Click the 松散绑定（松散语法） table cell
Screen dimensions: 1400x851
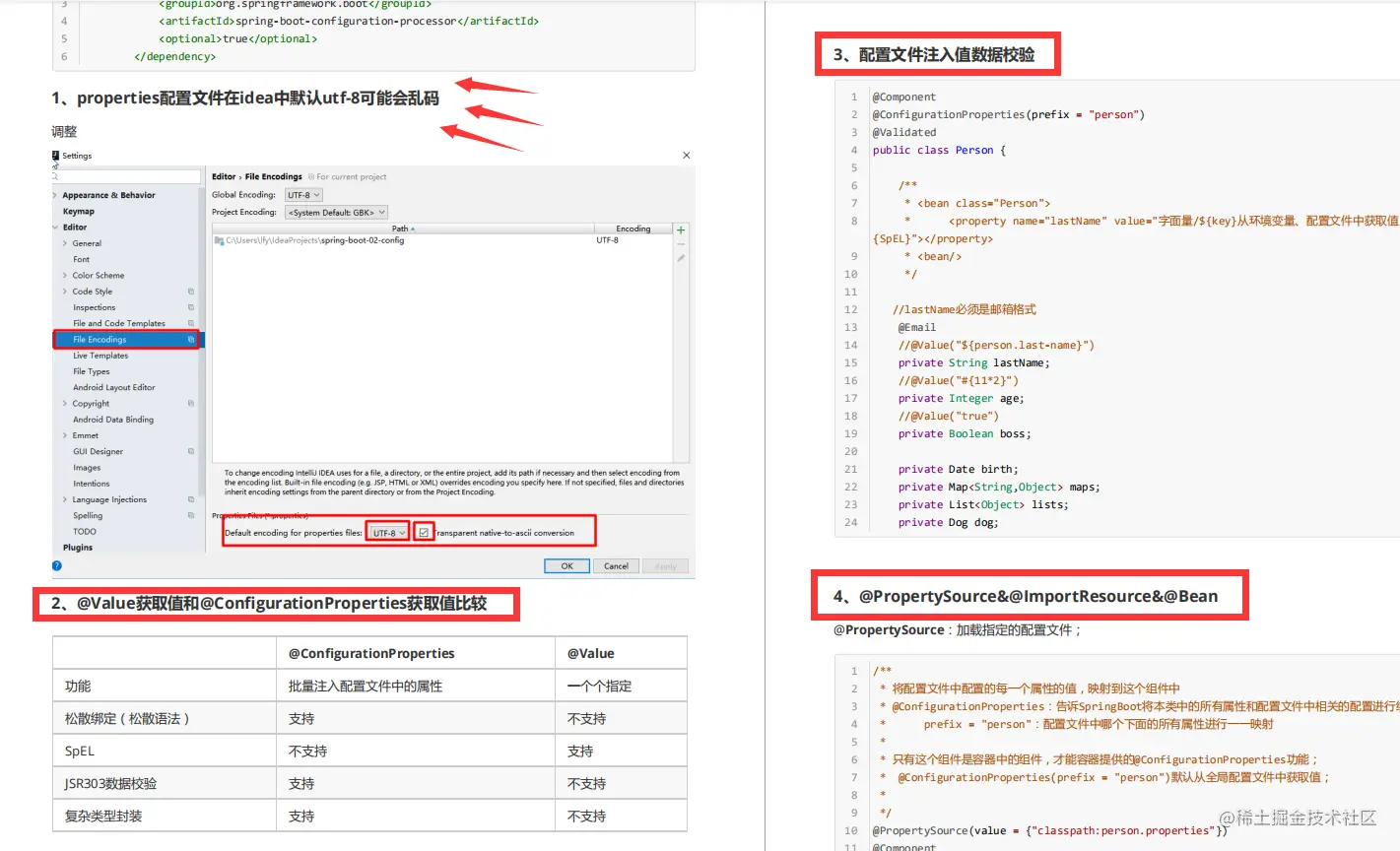pos(165,719)
